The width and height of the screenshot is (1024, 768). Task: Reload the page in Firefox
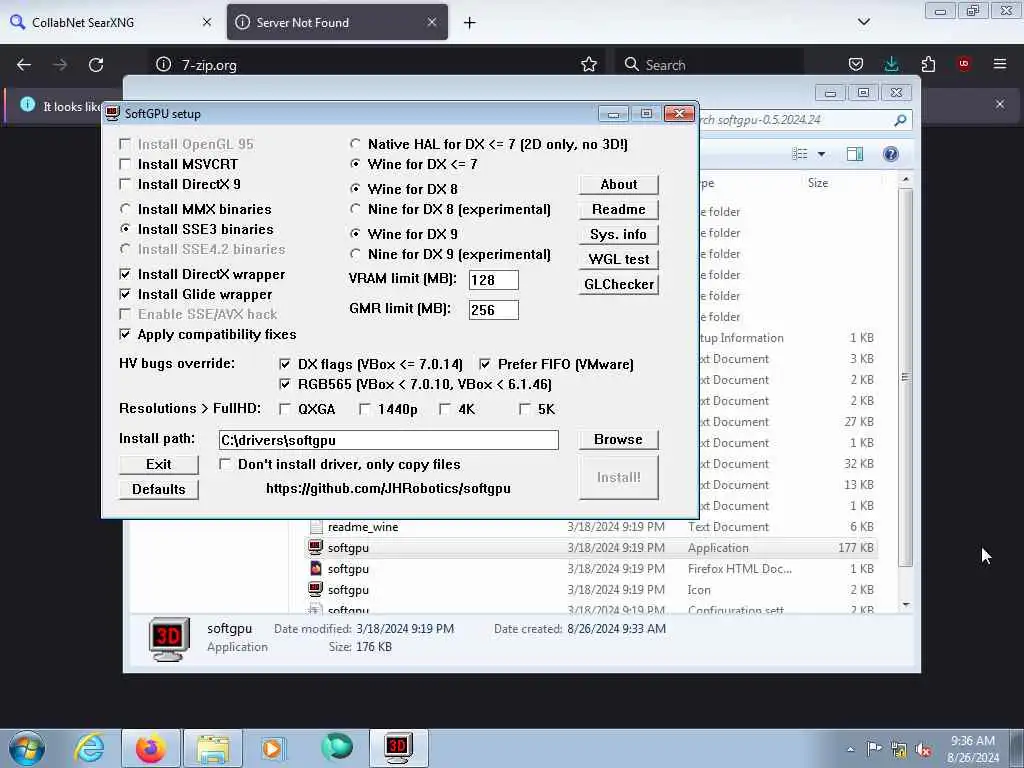pyautogui.click(x=96, y=65)
